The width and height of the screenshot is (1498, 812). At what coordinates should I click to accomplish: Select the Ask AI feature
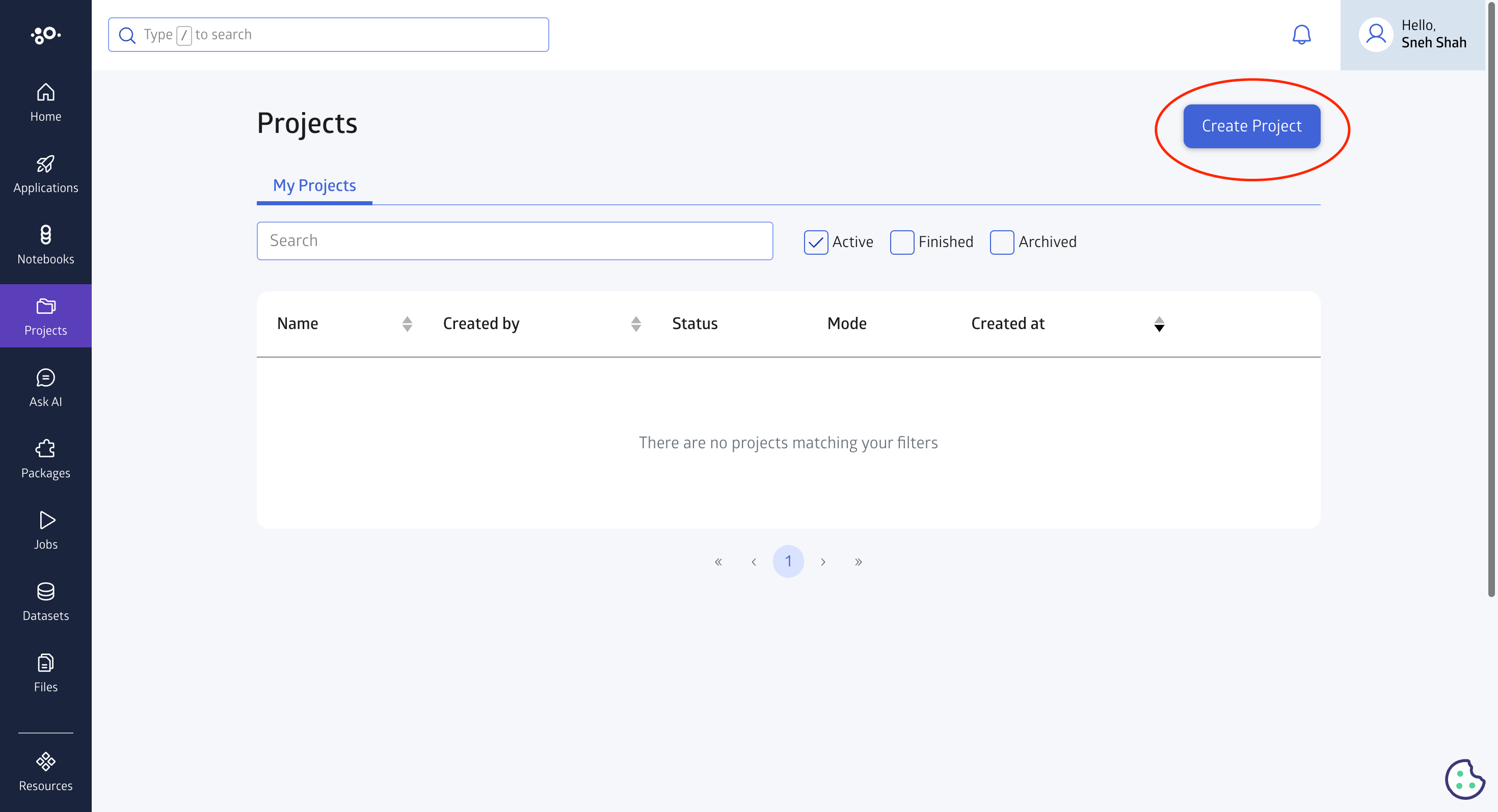click(x=45, y=387)
